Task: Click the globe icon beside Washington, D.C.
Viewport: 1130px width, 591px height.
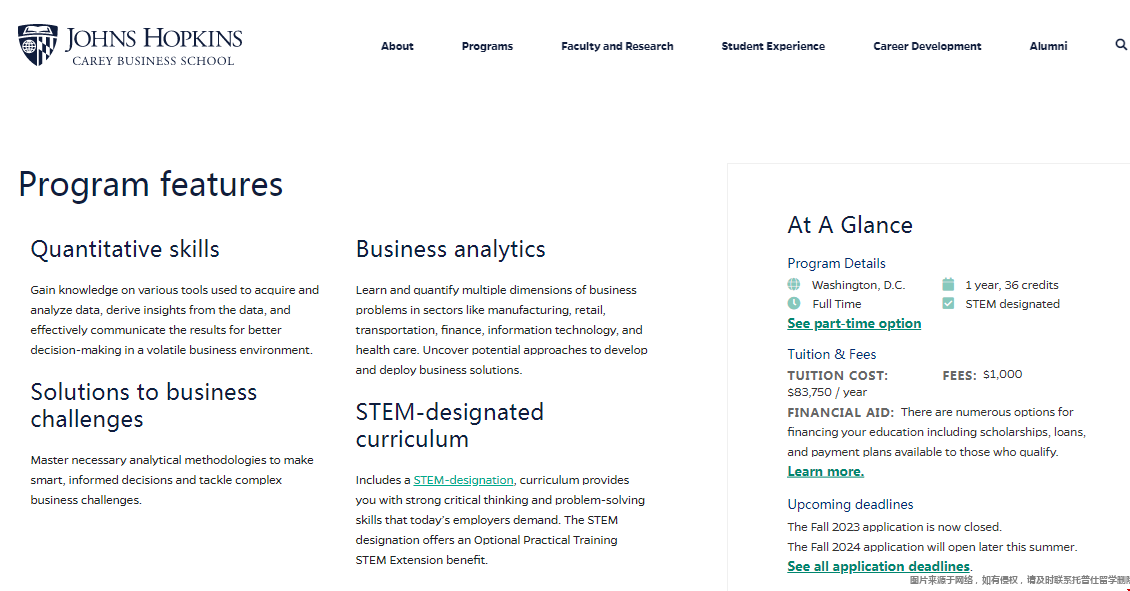Action: [x=794, y=284]
